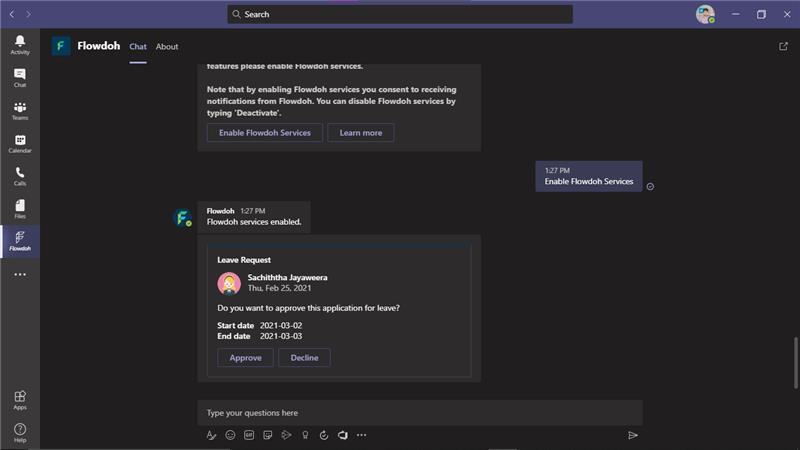Click the Praise badge icon
The height and width of the screenshot is (450, 800).
[x=305, y=435]
